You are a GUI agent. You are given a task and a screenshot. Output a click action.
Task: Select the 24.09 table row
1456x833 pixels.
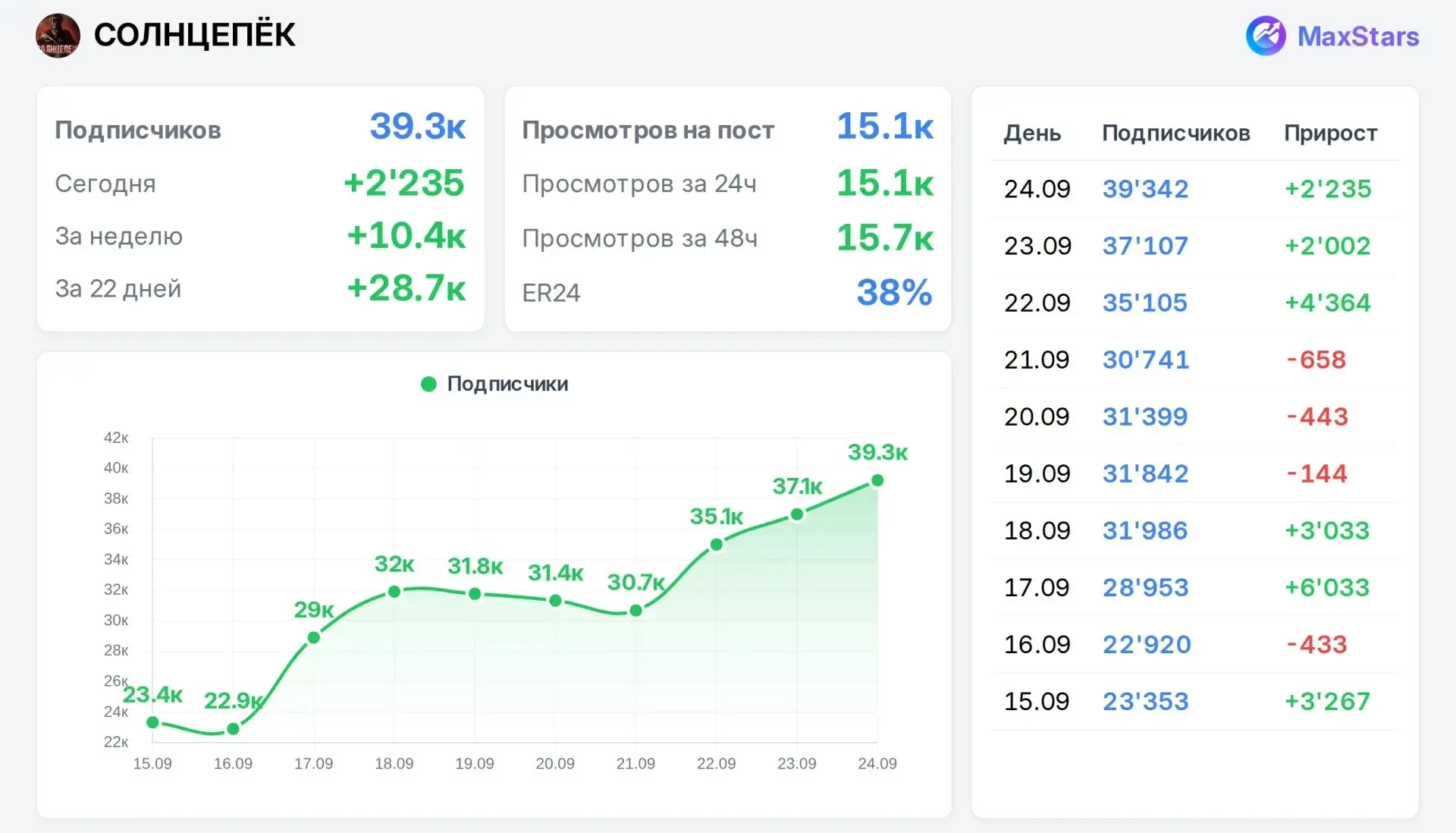pos(1195,189)
